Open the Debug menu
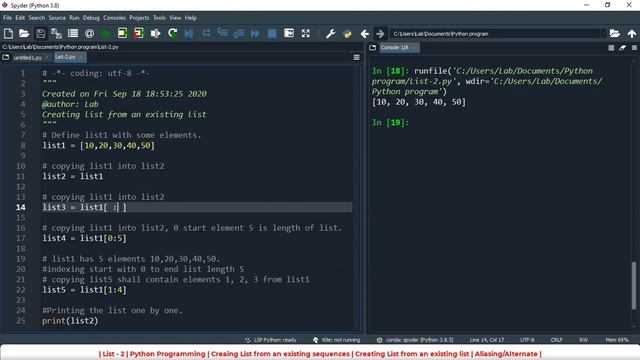This screenshot has height=360, width=640. [91, 18]
